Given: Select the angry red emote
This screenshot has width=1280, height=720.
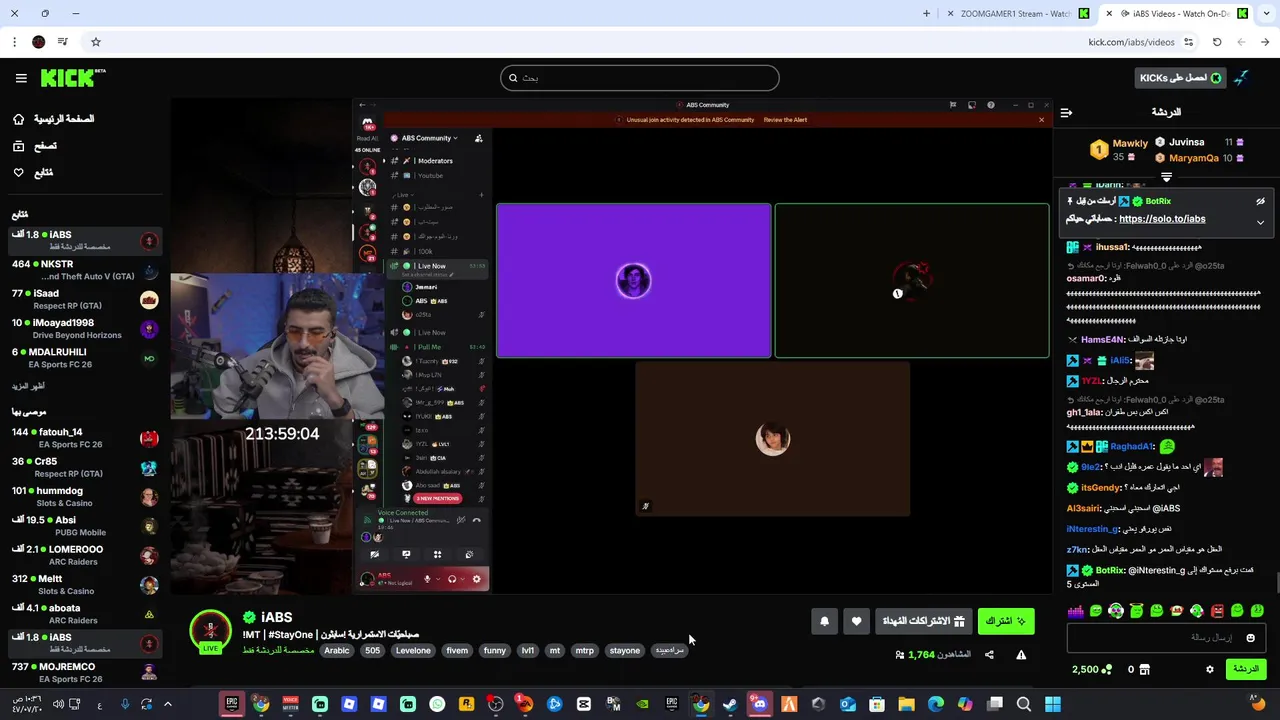Looking at the screenshot, I should (x=1217, y=610).
